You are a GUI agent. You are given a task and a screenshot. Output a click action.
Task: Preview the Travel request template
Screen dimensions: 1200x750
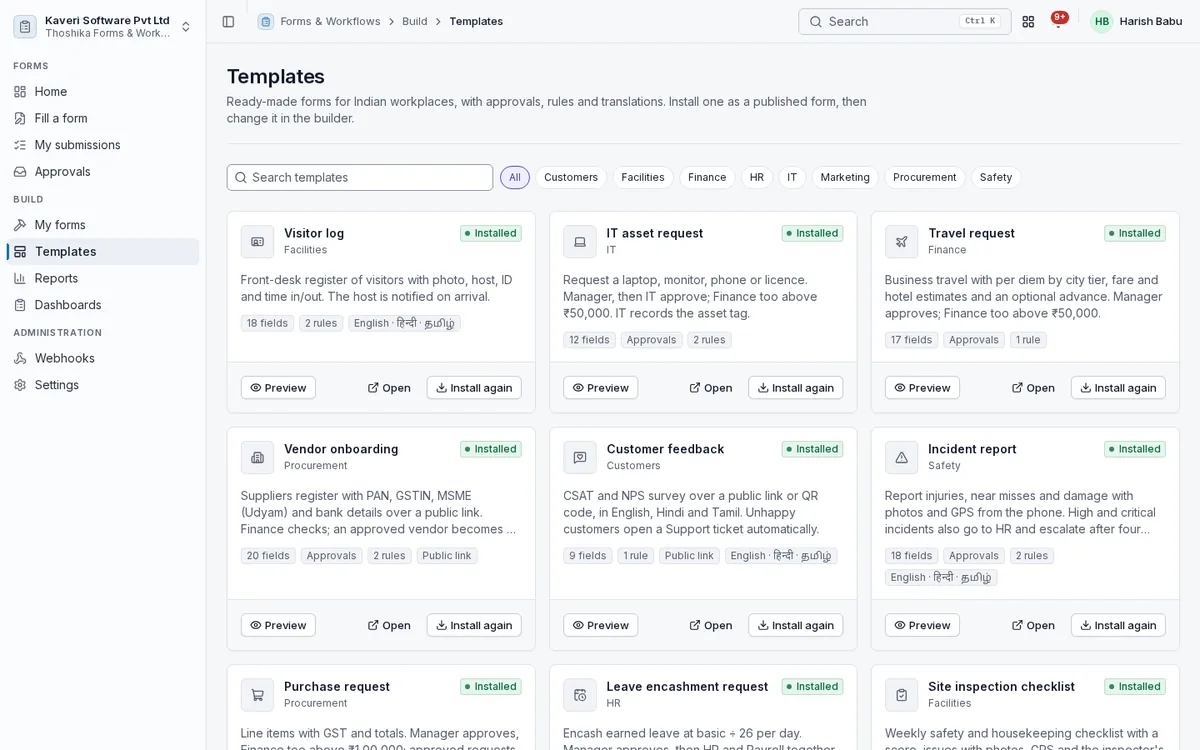tap(922, 388)
